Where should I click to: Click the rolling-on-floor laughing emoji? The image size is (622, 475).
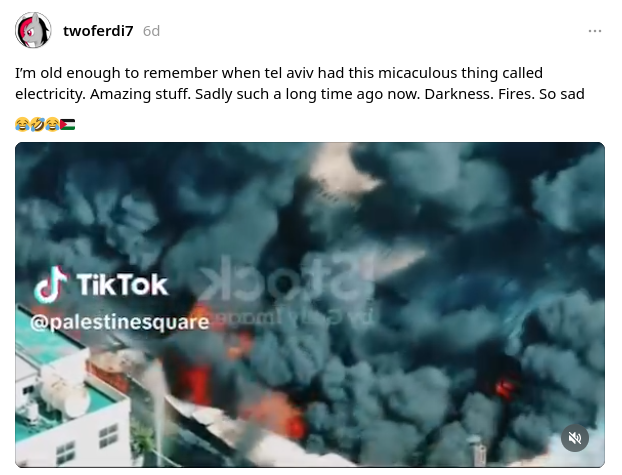point(37,125)
